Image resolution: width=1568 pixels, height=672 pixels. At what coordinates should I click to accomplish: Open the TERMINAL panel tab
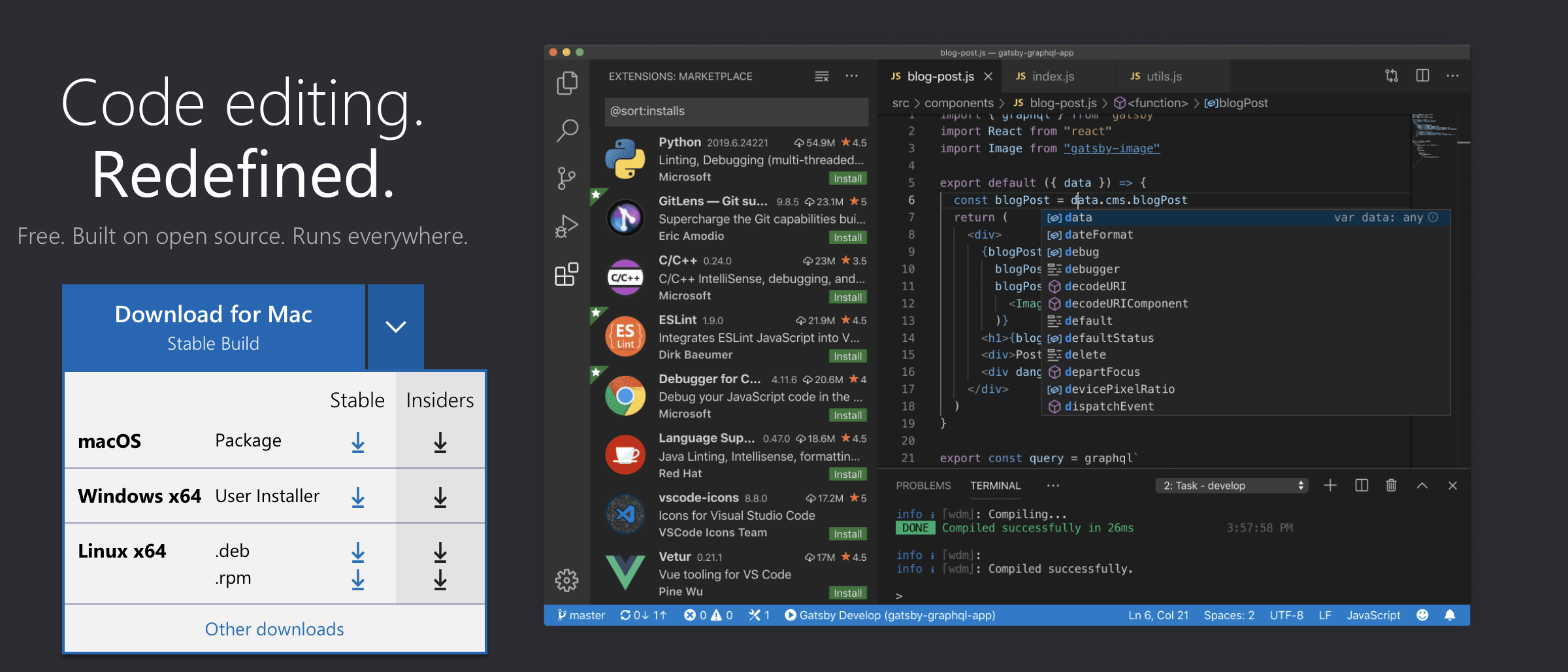point(995,485)
